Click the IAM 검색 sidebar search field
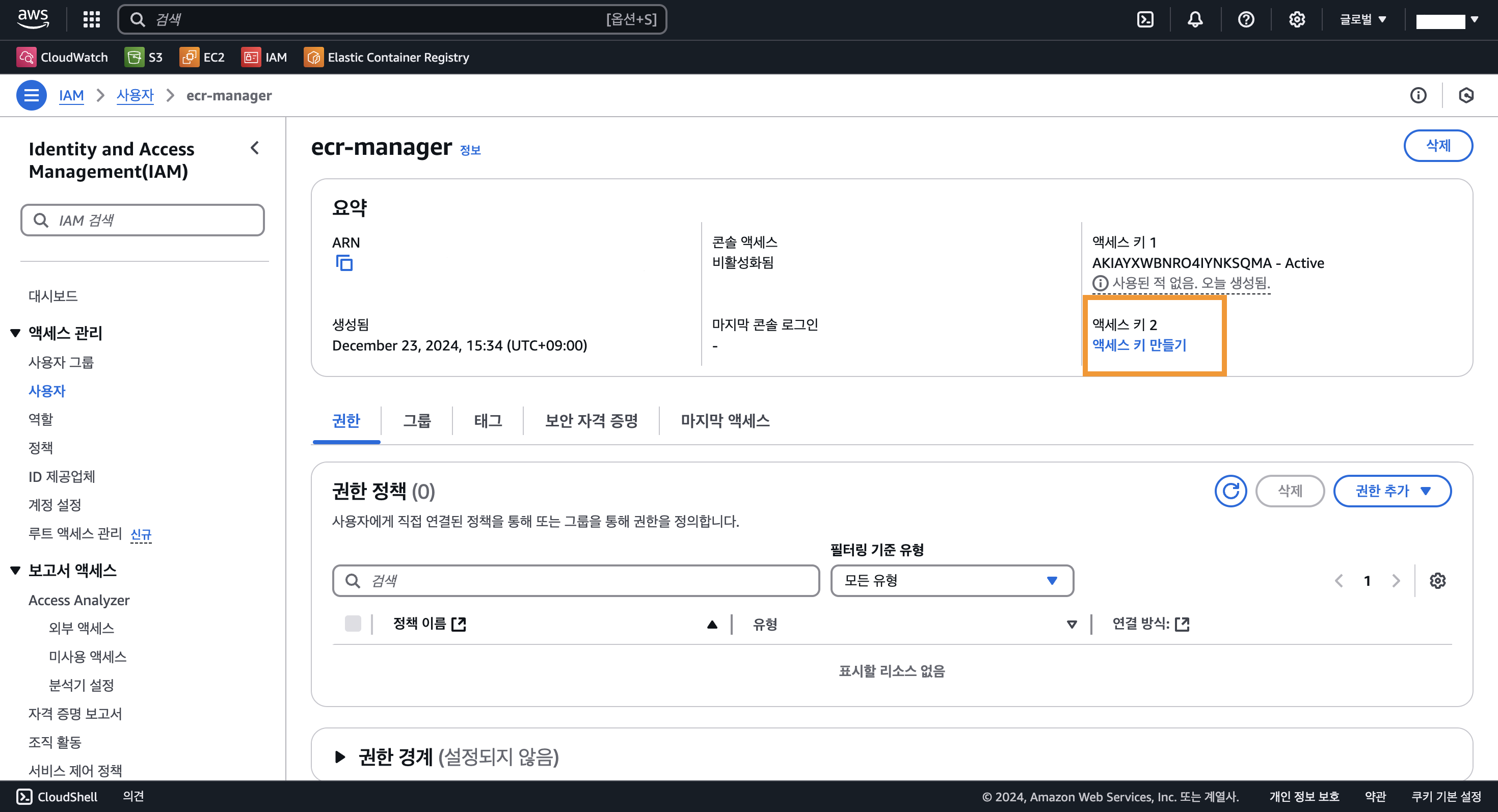This screenshot has width=1498, height=812. coord(143,220)
